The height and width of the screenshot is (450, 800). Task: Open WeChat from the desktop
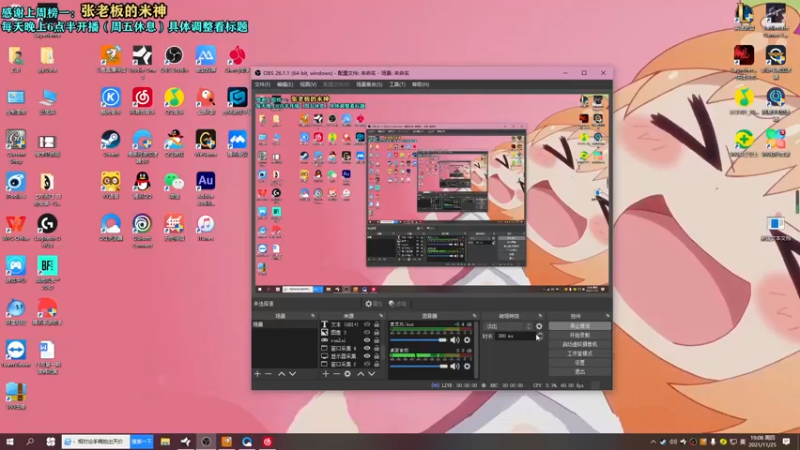174,185
